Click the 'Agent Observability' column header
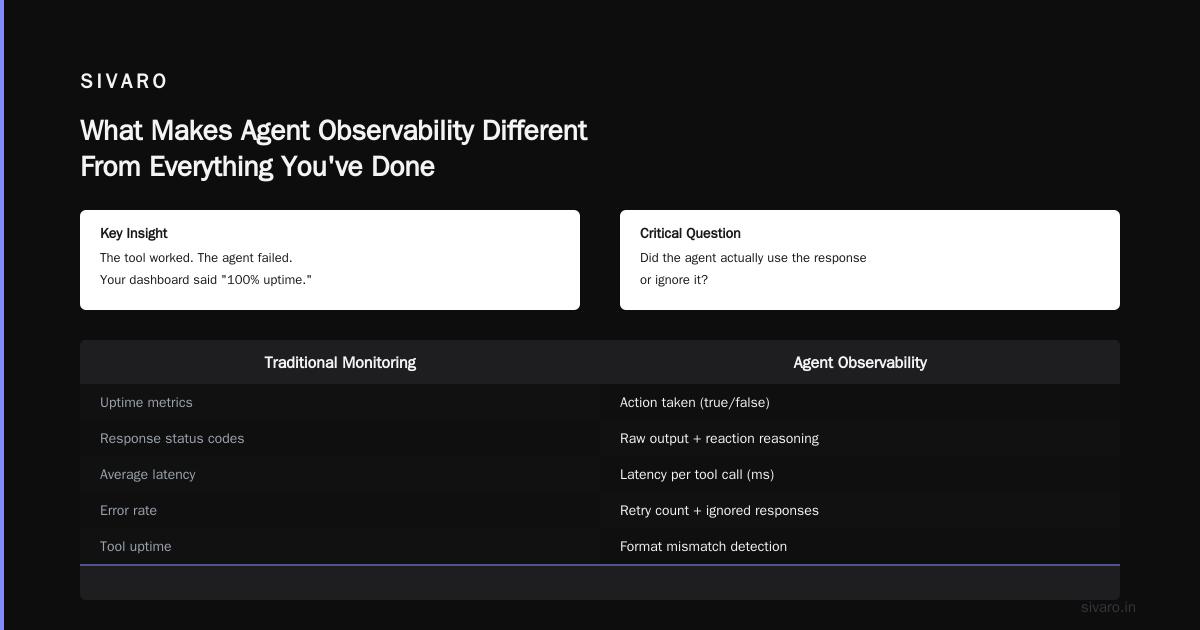This screenshot has width=1200, height=630. coord(860,362)
